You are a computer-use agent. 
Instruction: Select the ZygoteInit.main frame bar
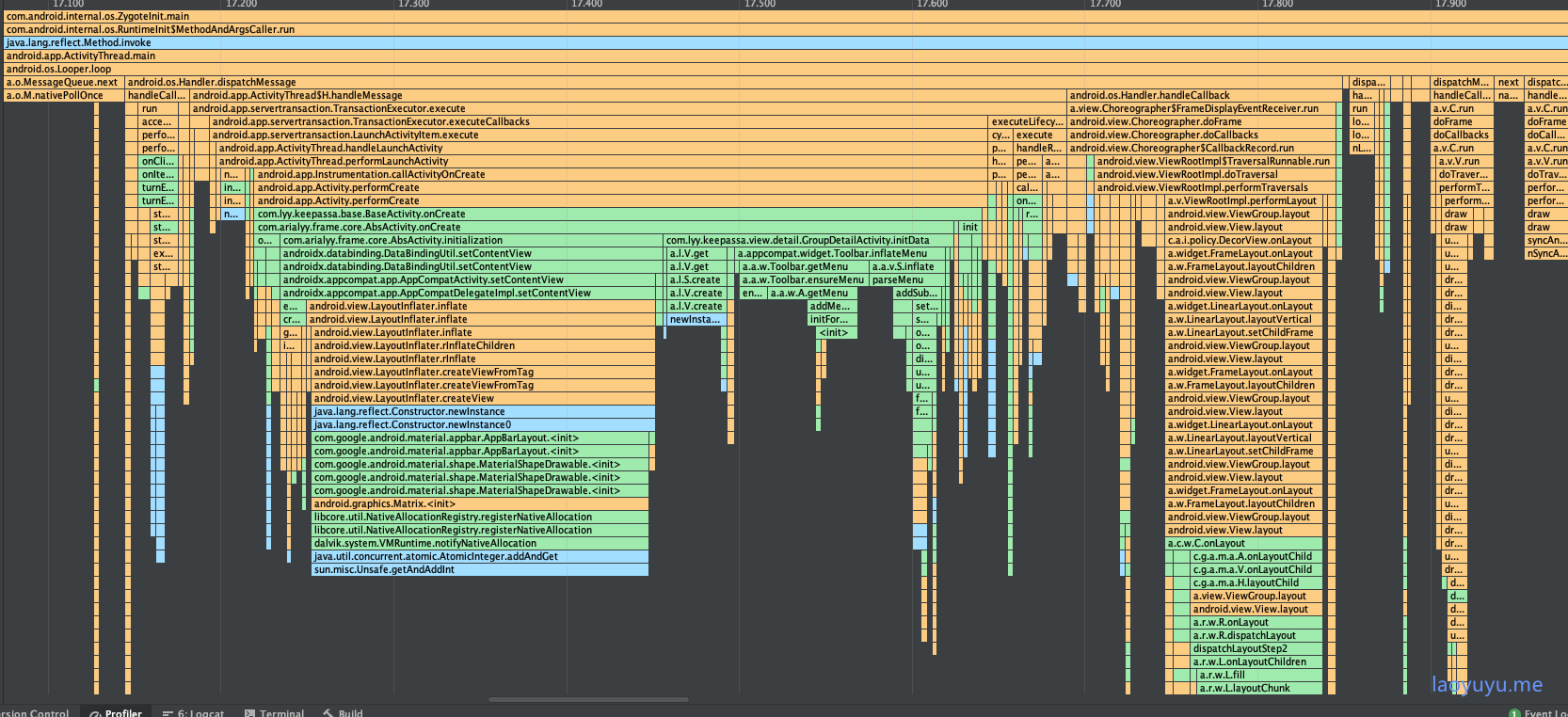pyautogui.click(x=786, y=16)
